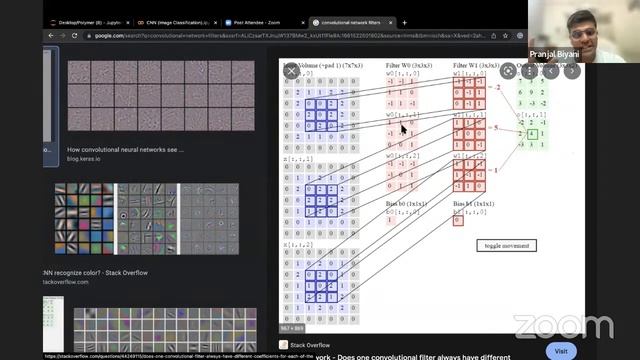
Task: Close the Desktop/Polymer Jupyter tab
Action: [x=128, y=23]
